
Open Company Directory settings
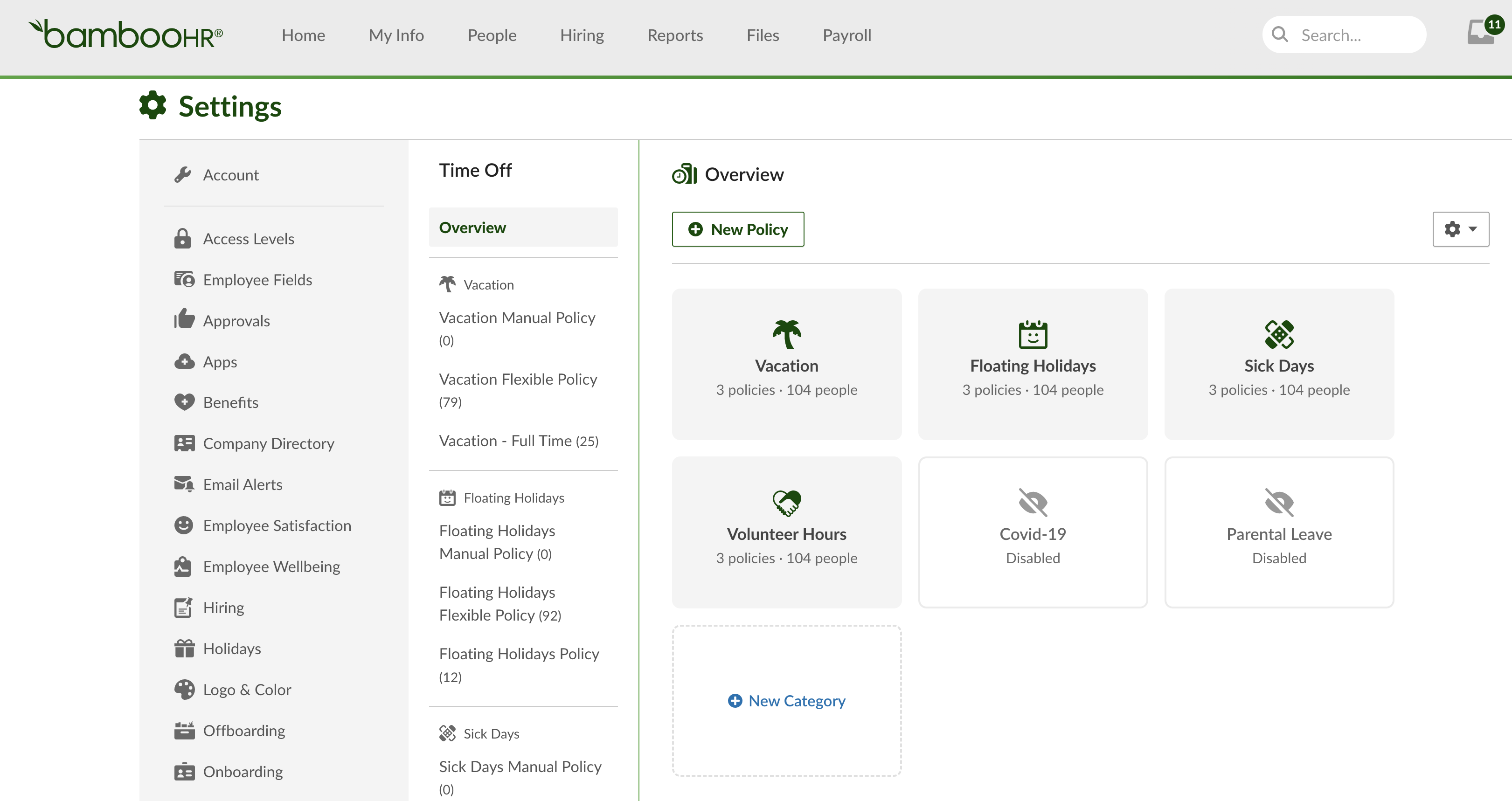click(x=268, y=444)
